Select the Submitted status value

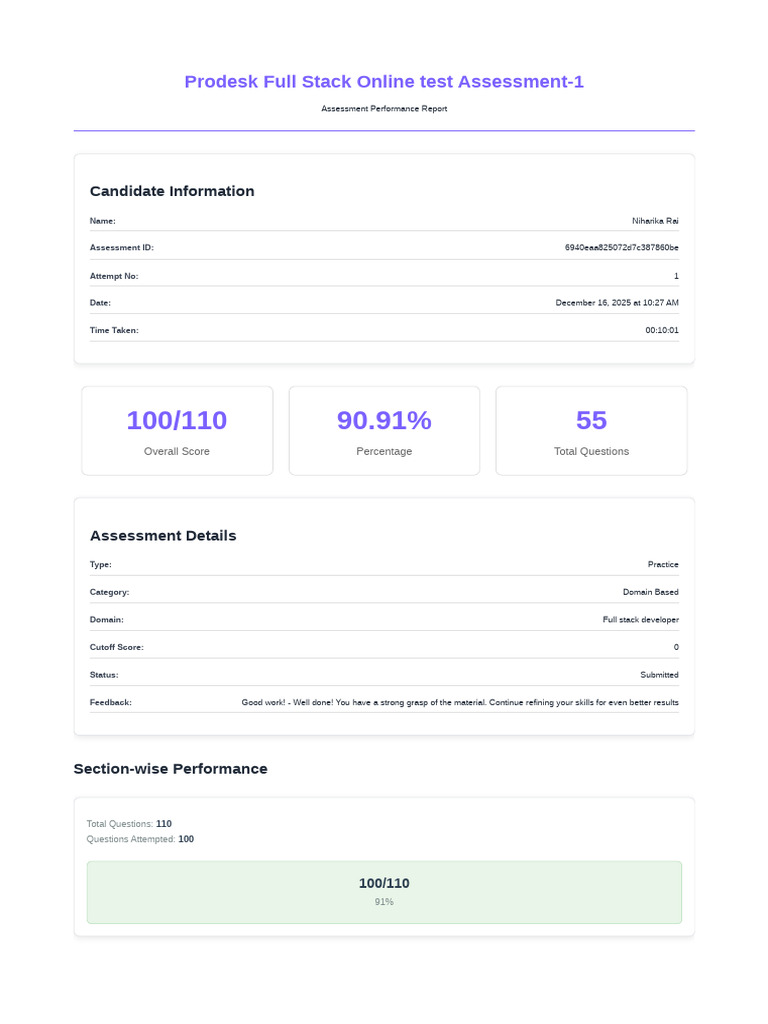click(x=659, y=675)
